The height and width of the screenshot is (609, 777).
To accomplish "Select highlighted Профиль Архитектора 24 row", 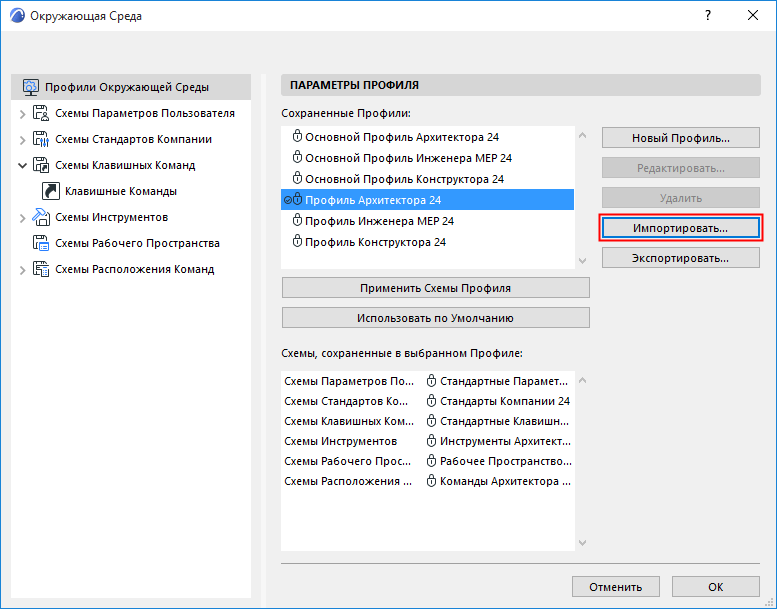I will (428, 200).
